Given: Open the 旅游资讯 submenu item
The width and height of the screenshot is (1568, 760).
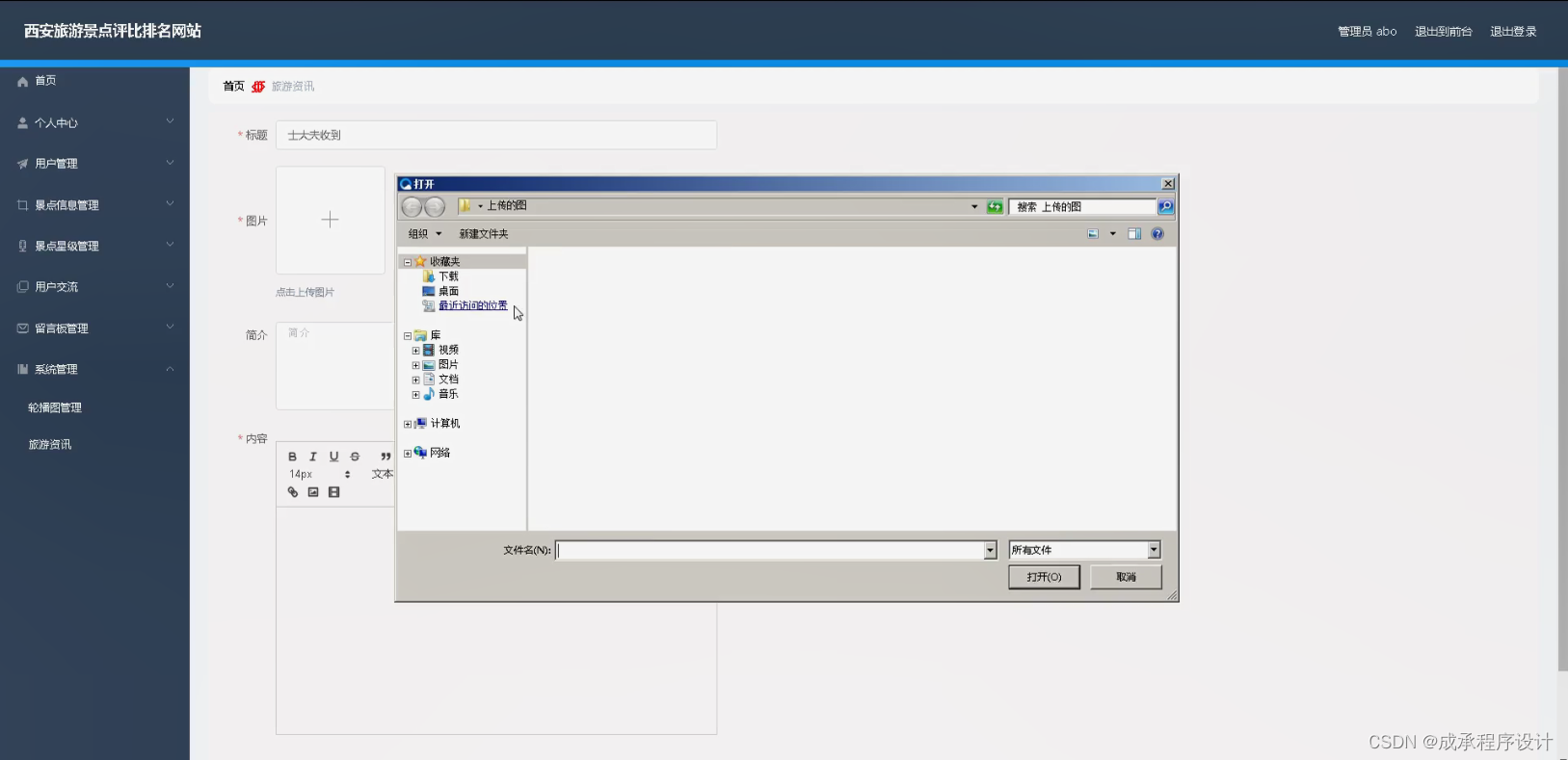Looking at the screenshot, I should pos(50,445).
